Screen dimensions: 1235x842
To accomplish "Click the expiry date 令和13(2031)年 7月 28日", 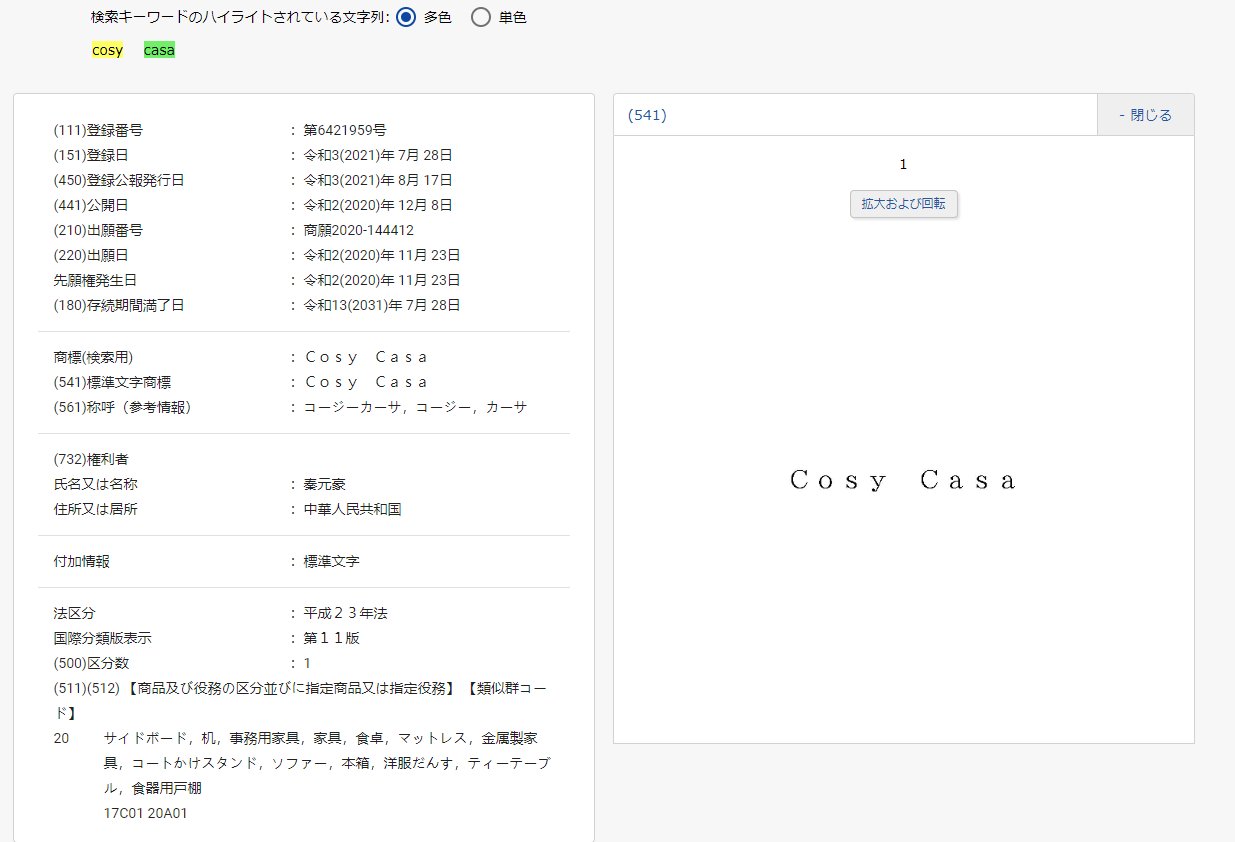I will coord(382,305).
